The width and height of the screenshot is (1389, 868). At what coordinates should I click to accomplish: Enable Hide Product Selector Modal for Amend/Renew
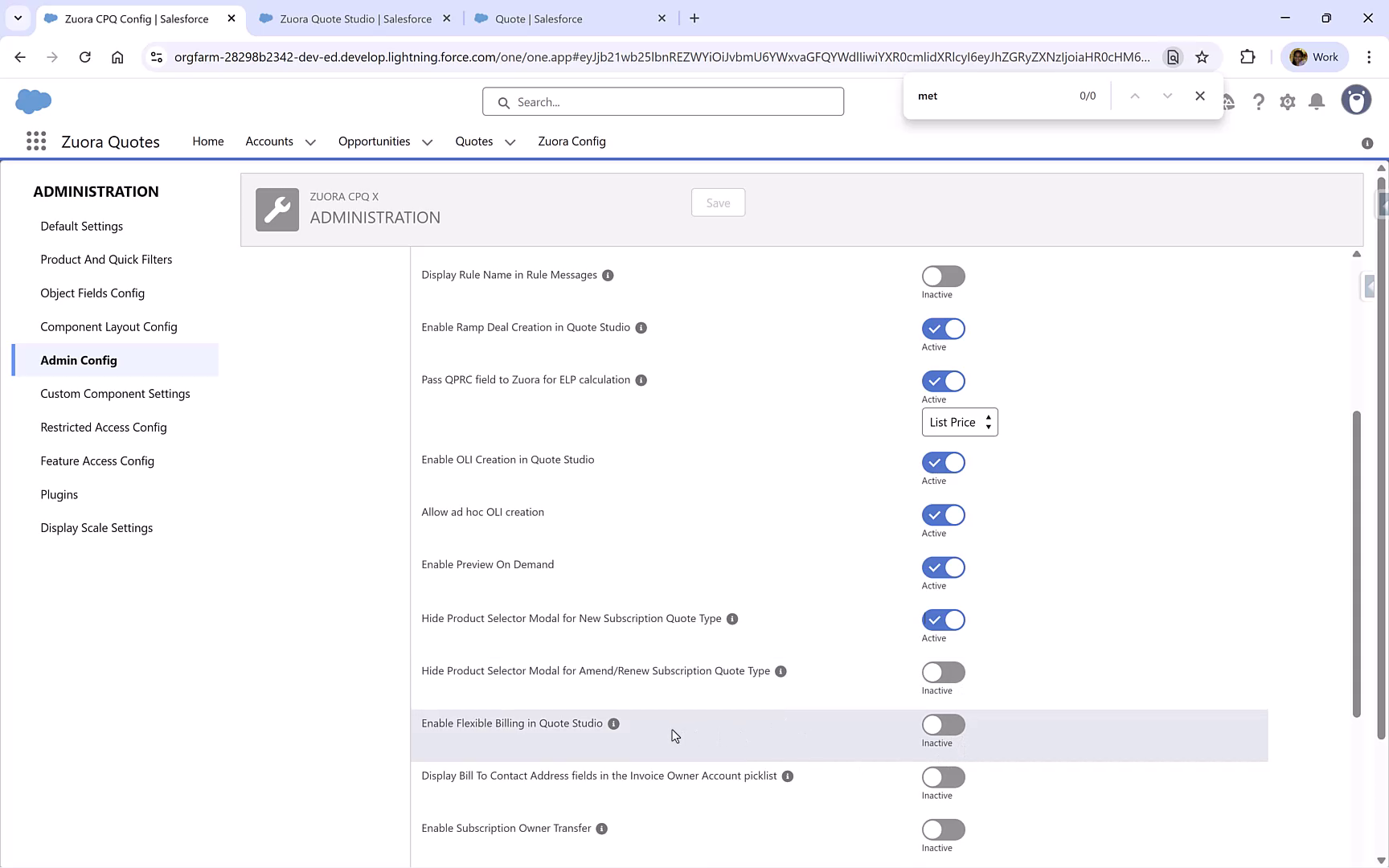pyautogui.click(x=943, y=673)
